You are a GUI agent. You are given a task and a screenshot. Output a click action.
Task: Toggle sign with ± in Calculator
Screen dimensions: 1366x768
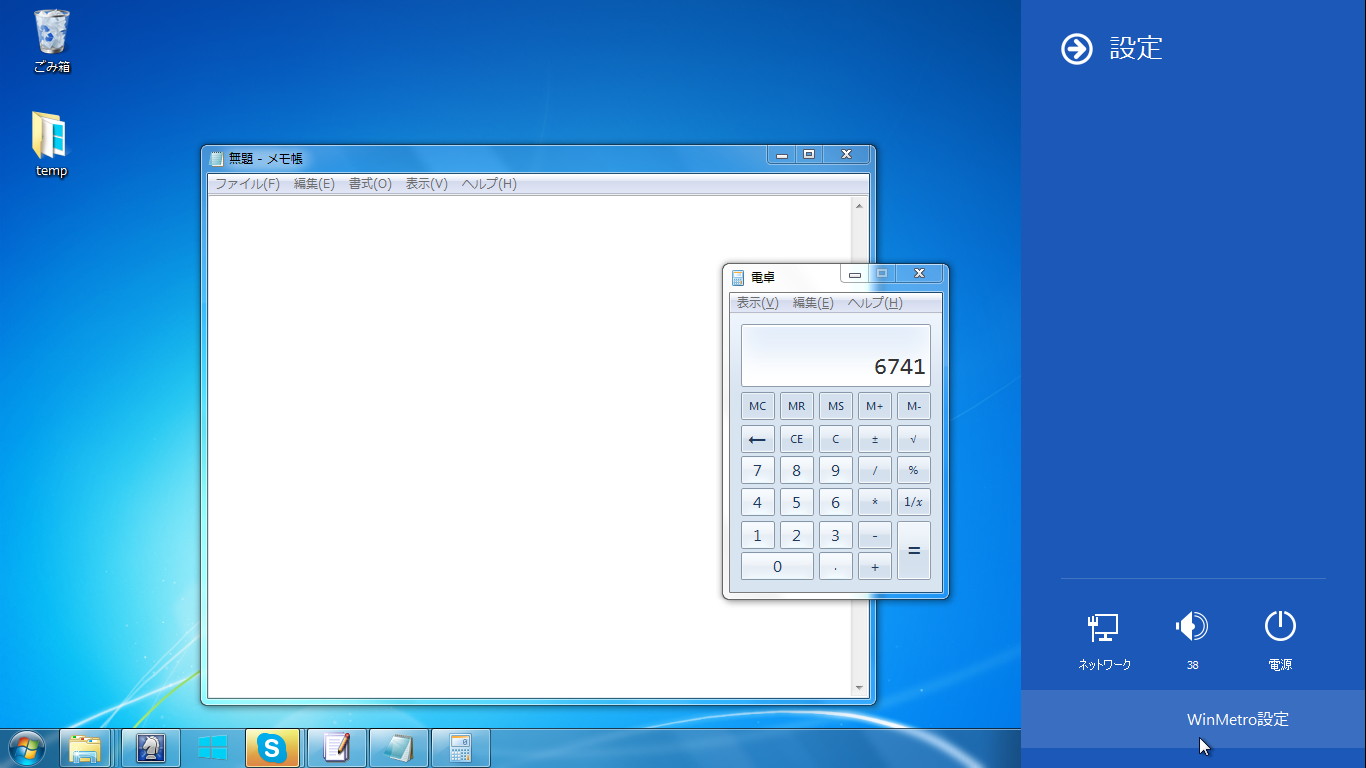(x=874, y=438)
